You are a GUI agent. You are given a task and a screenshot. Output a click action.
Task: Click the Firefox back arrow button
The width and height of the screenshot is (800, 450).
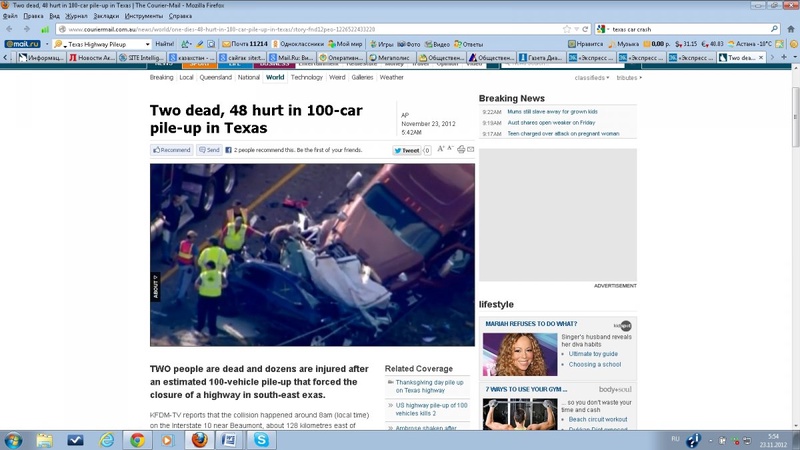tap(12, 29)
